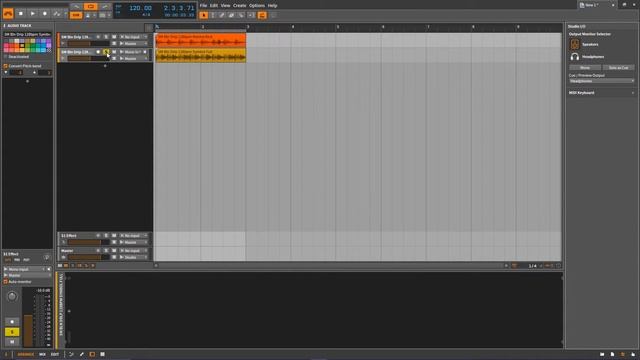The width and height of the screenshot is (640, 360).
Task: Click the Solo as Cue button
Action: [618, 68]
